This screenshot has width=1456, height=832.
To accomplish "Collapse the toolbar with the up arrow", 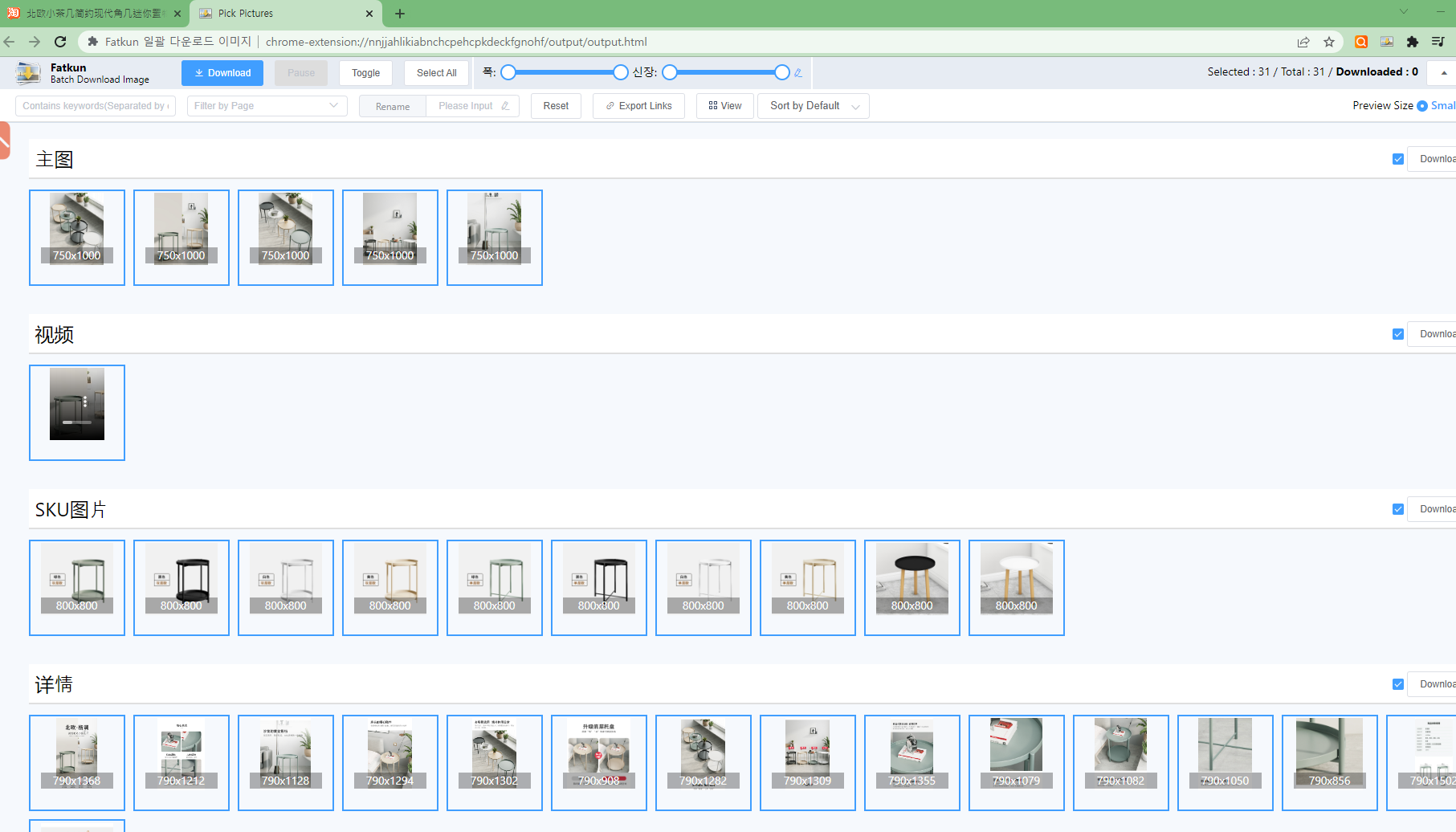I will point(1444,73).
